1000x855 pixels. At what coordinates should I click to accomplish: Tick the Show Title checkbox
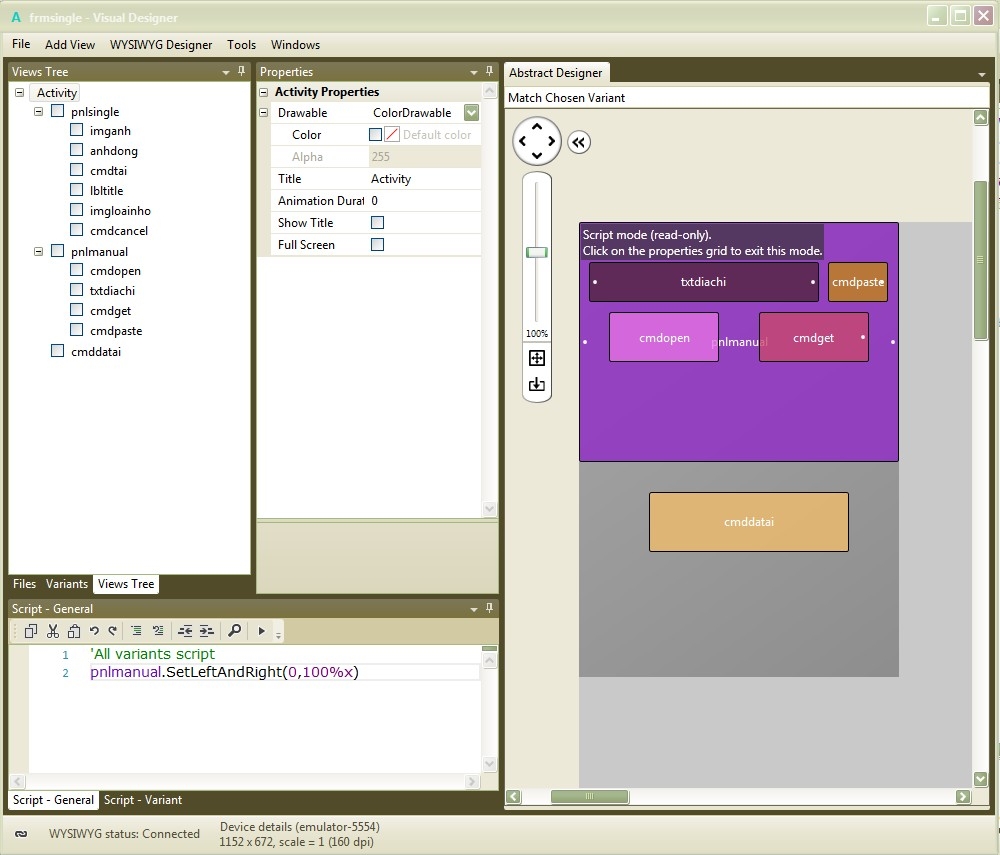click(x=377, y=223)
